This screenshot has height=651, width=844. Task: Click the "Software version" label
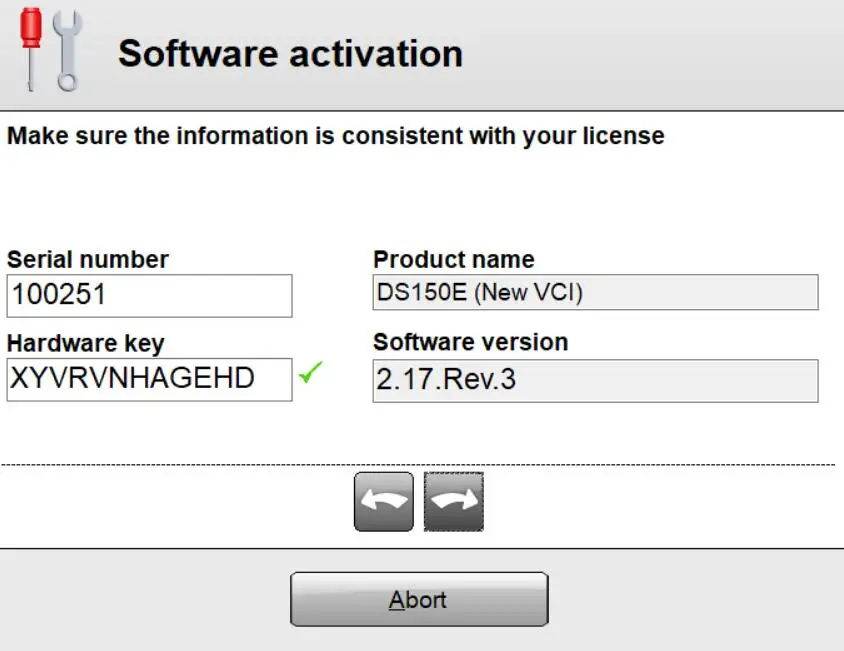470,342
